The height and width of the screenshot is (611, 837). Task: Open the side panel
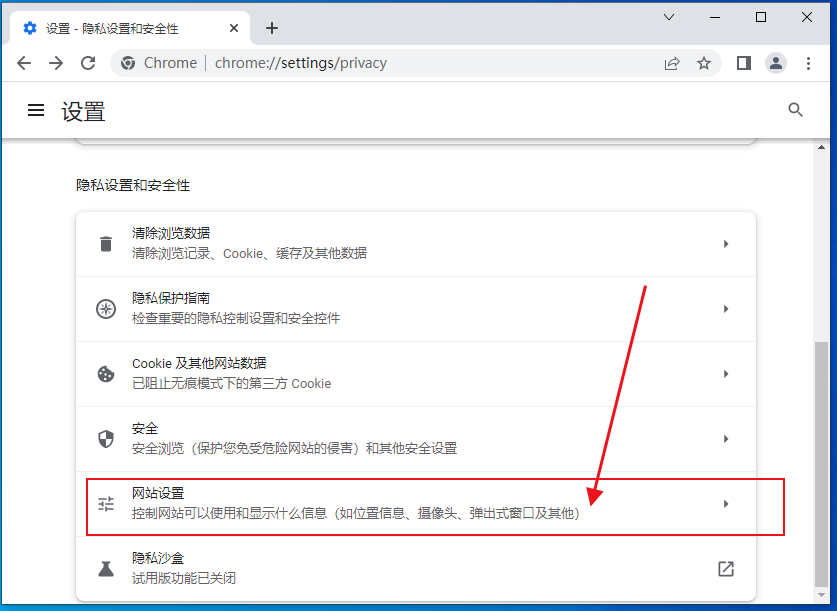(744, 63)
